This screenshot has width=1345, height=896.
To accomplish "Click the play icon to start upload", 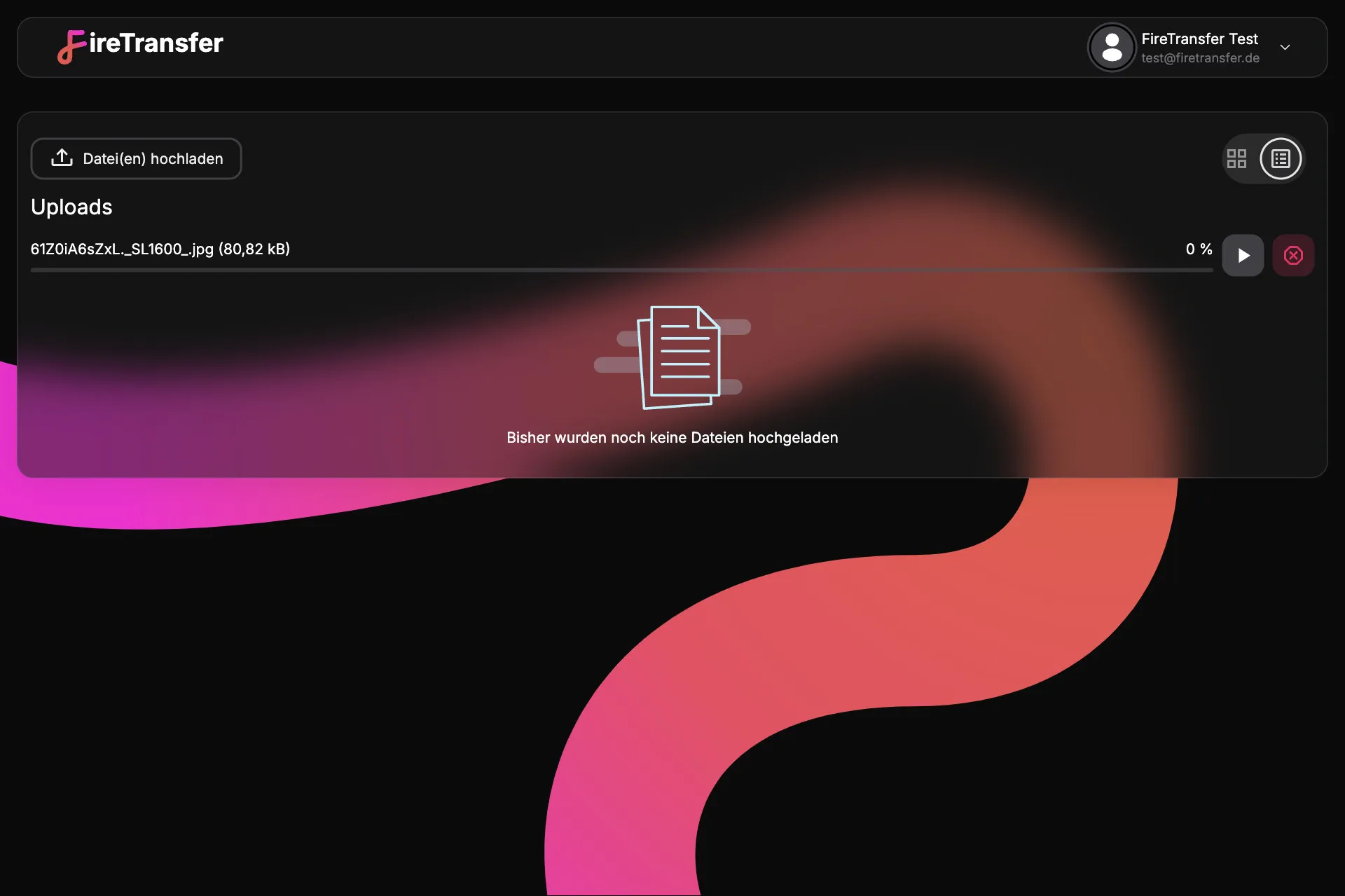I will pos(1243,255).
